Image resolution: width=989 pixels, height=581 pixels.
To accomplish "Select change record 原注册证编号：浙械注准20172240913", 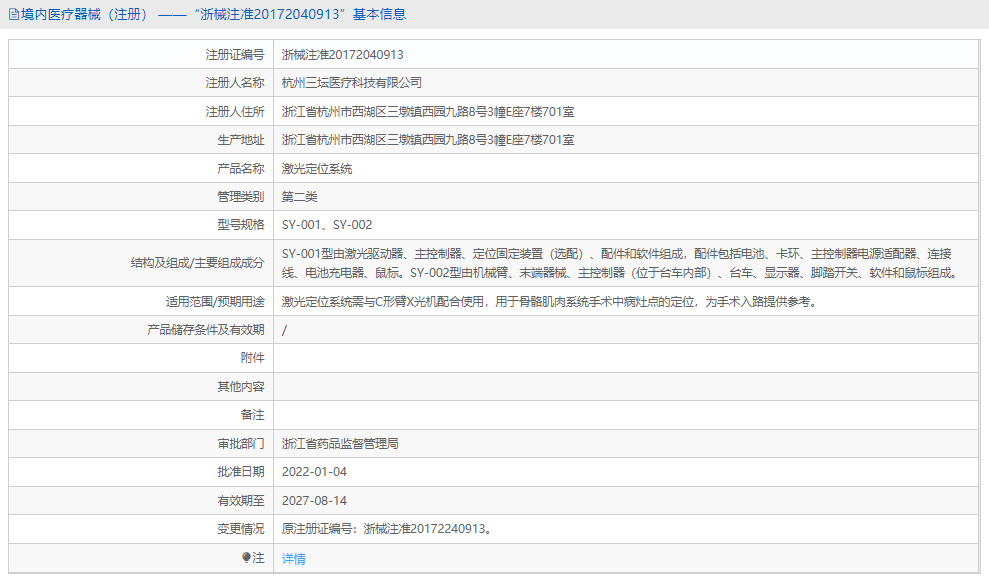I will pyautogui.click(x=387, y=529).
